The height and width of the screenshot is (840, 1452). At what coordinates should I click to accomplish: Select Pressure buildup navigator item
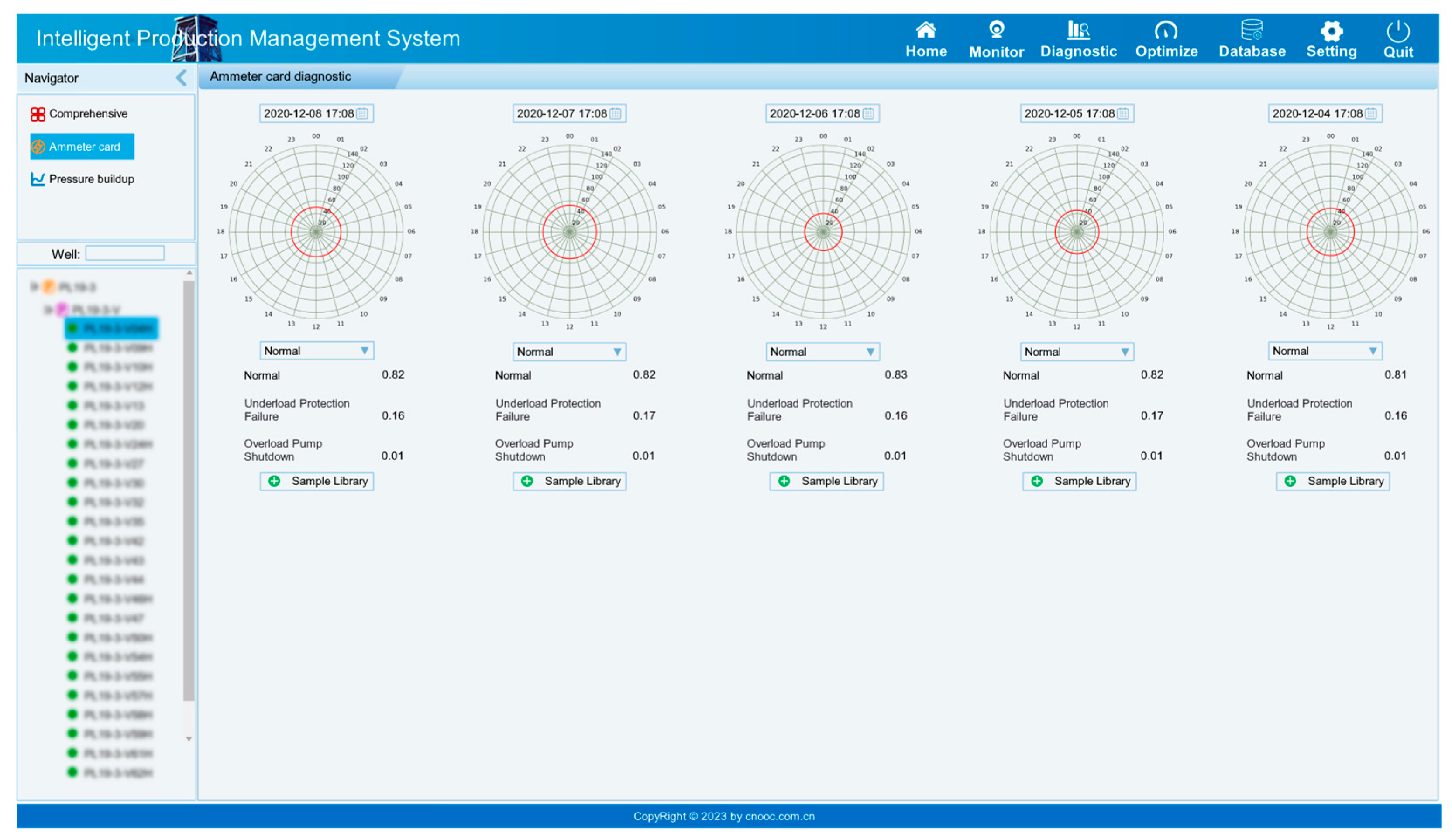pyautogui.click(x=83, y=179)
